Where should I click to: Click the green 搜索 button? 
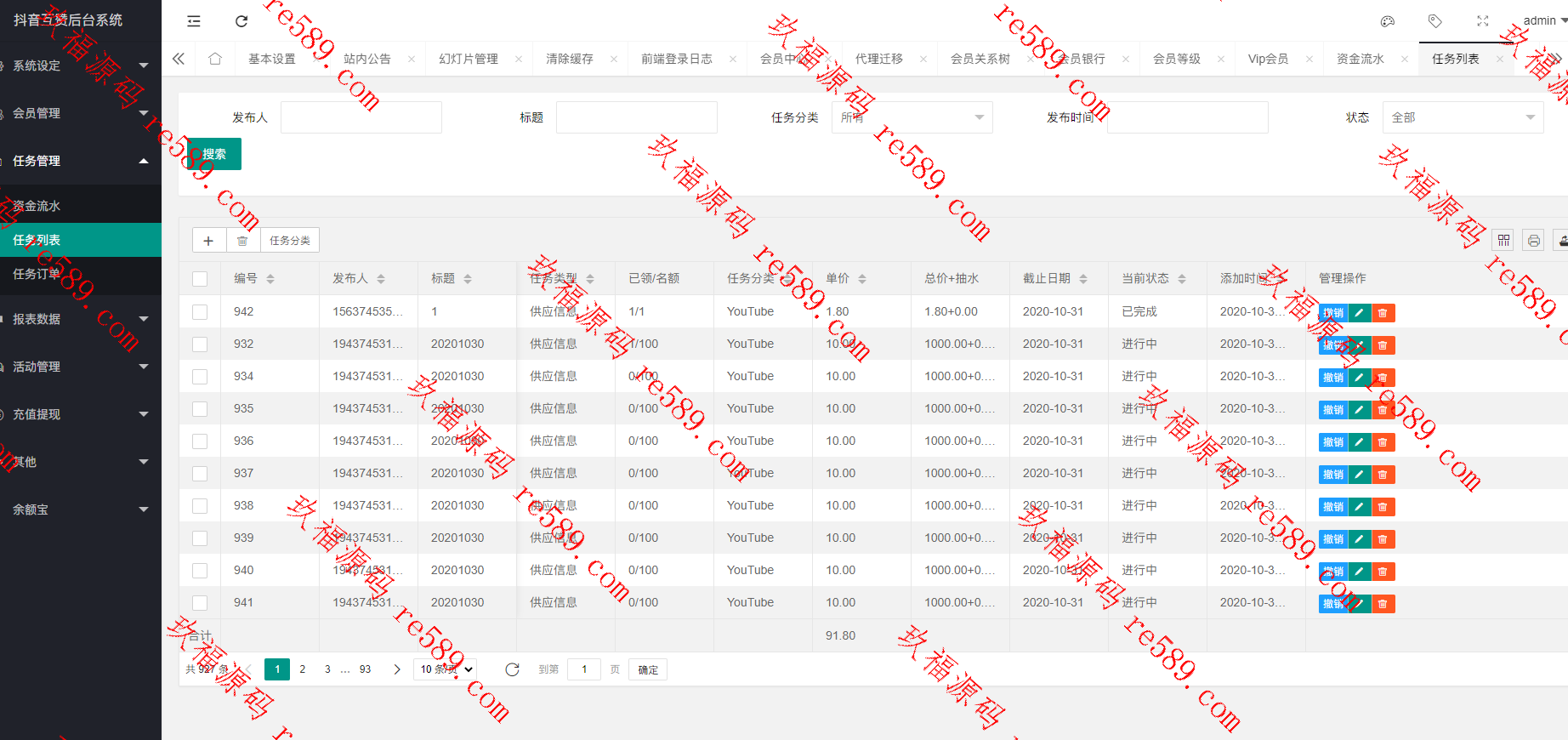point(214,154)
